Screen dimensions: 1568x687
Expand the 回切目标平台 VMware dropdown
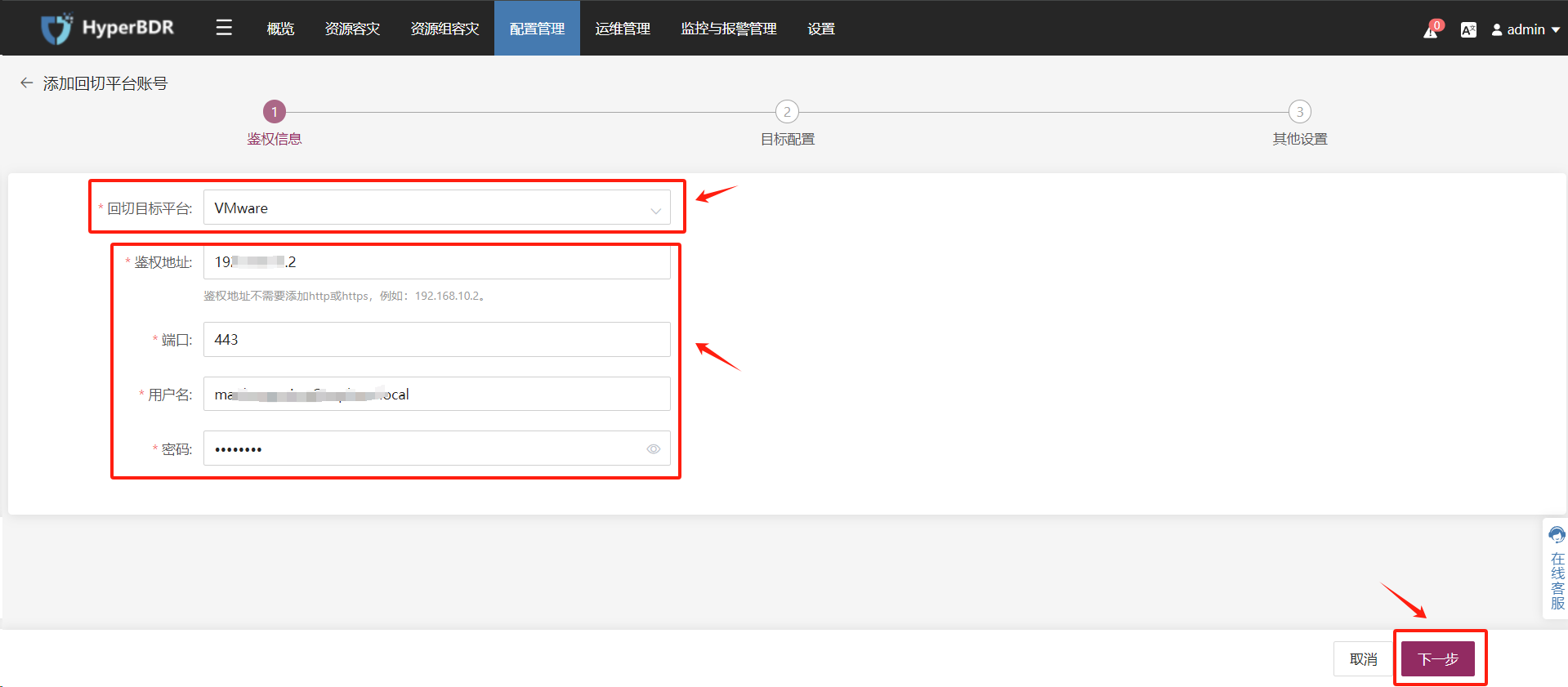click(437, 207)
